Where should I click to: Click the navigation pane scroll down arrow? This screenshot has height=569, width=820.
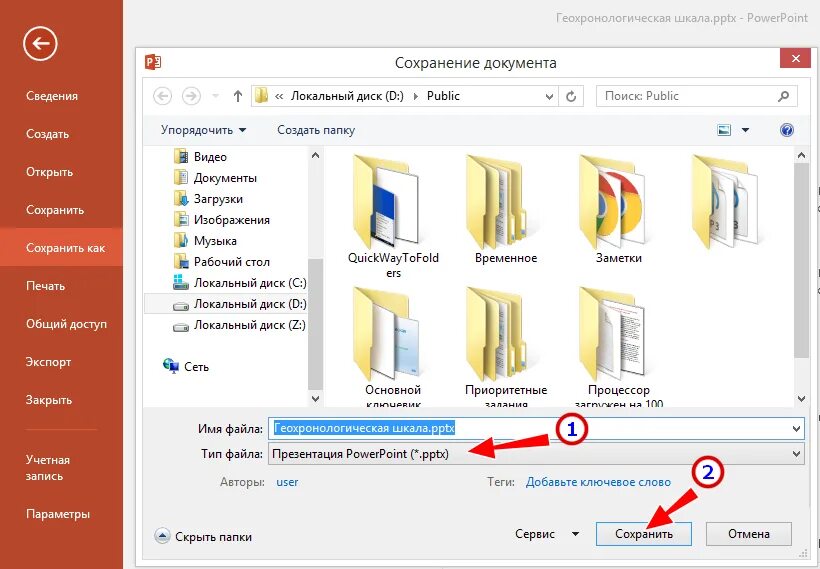coord(315,399)
